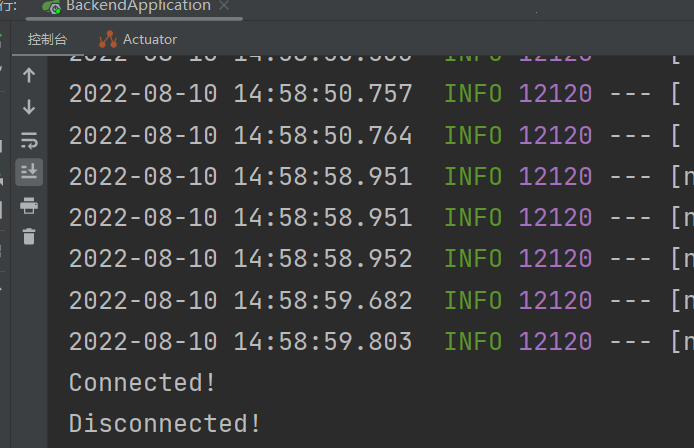The width and height of the screenshot is (694, 448).
Task: Click the up arrow stack trace icon
Action: (x=29, y=75)
